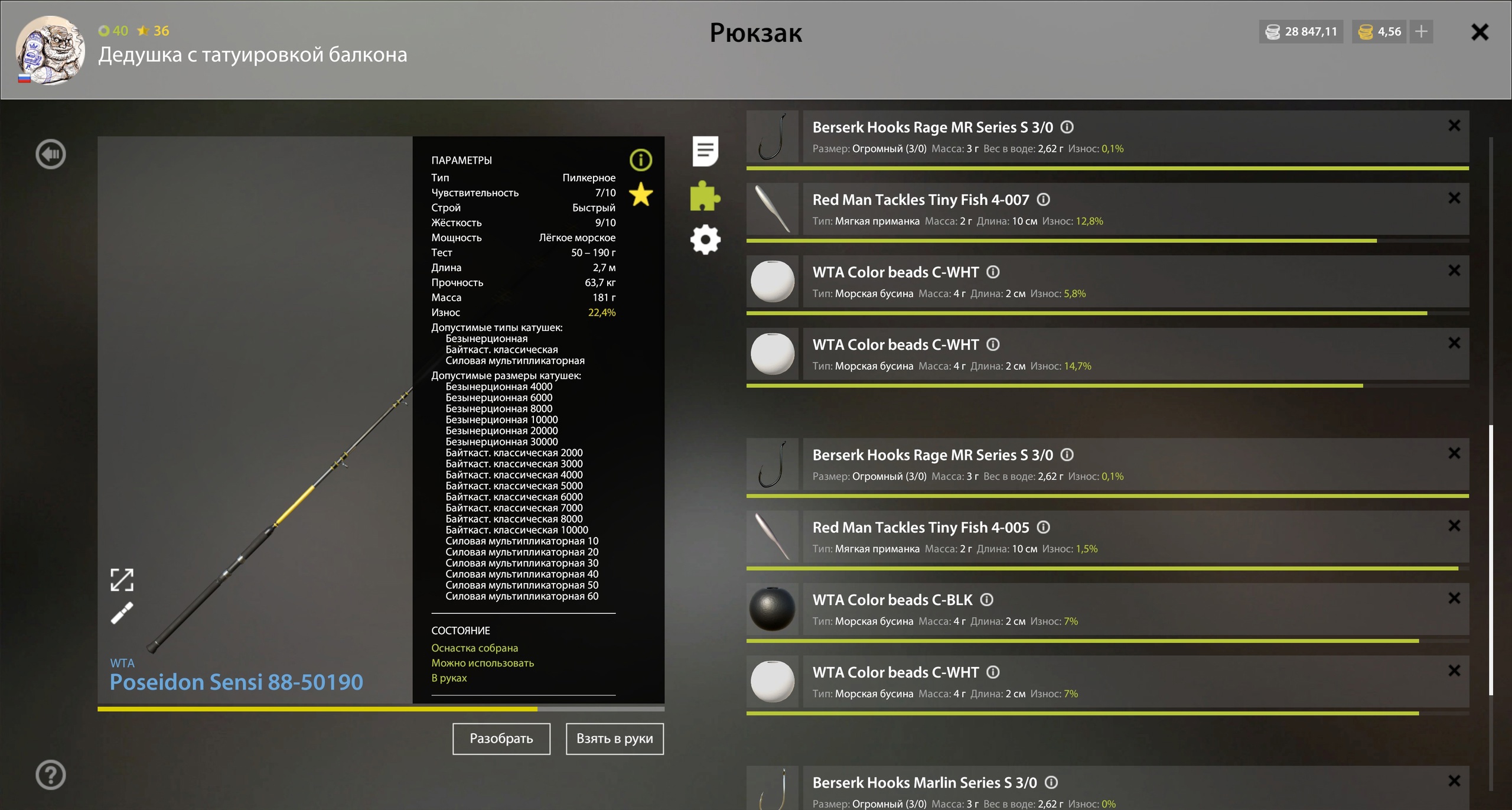The width and height of the screenshot is (1512, 810).
Task: Click the Можно использовать status text
Action: [483, 663]
